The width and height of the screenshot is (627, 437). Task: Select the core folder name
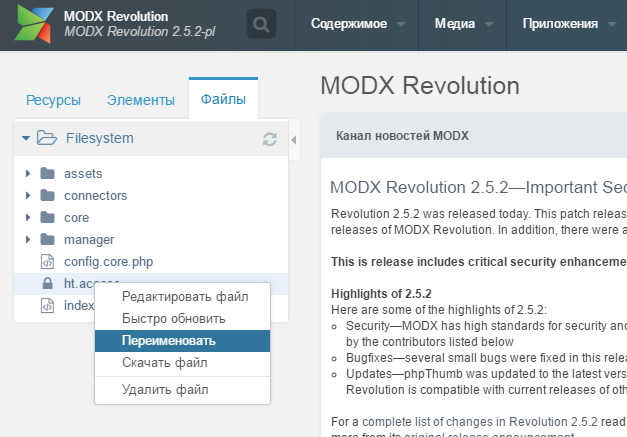click(x=76, y=218)
